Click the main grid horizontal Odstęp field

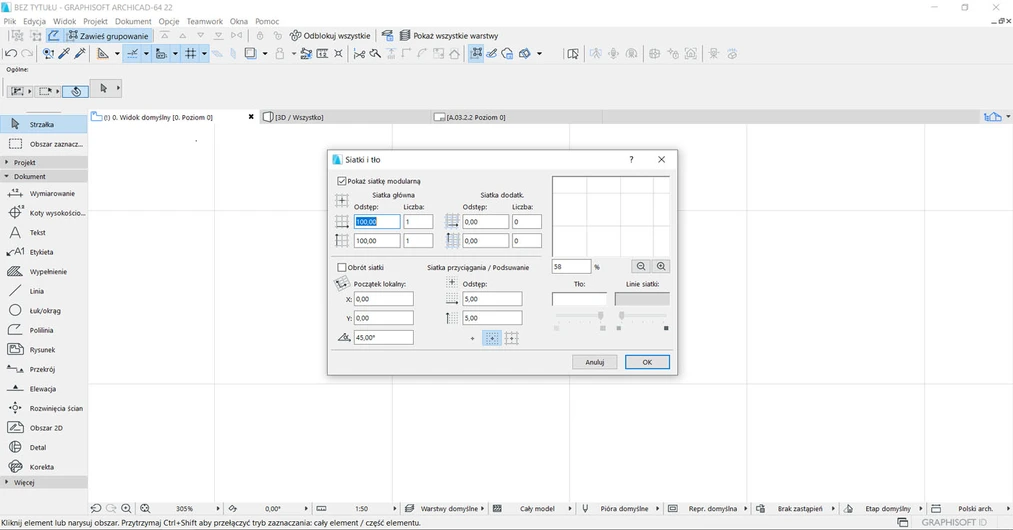point(377,222)
